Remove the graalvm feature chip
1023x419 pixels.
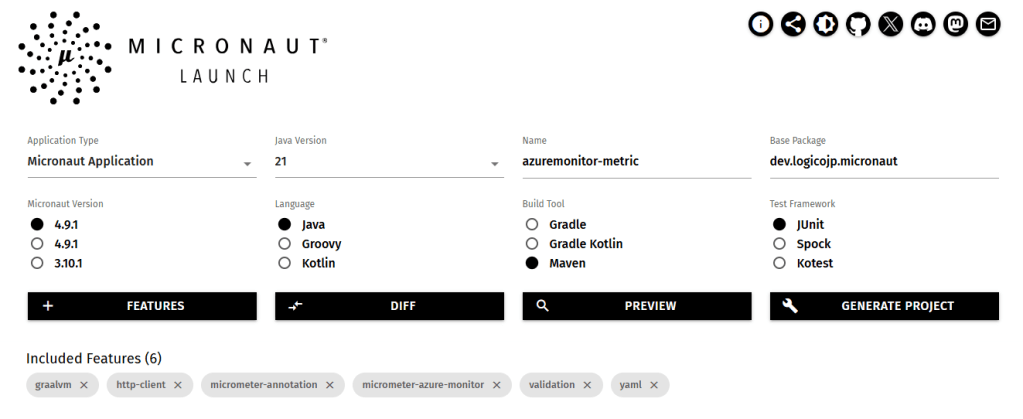click(x=84, y=385)
